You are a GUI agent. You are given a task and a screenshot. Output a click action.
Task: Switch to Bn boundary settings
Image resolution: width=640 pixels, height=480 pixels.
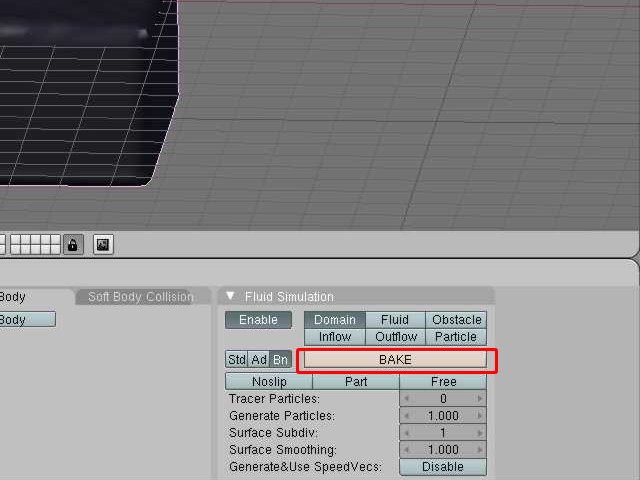(x=280, y=360)
